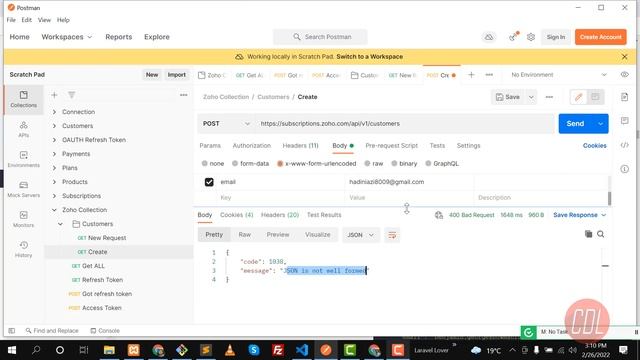Collapse the Customers folder in Zoho Collection
Screen dimensions: 640x360
[x=60, y=224]
